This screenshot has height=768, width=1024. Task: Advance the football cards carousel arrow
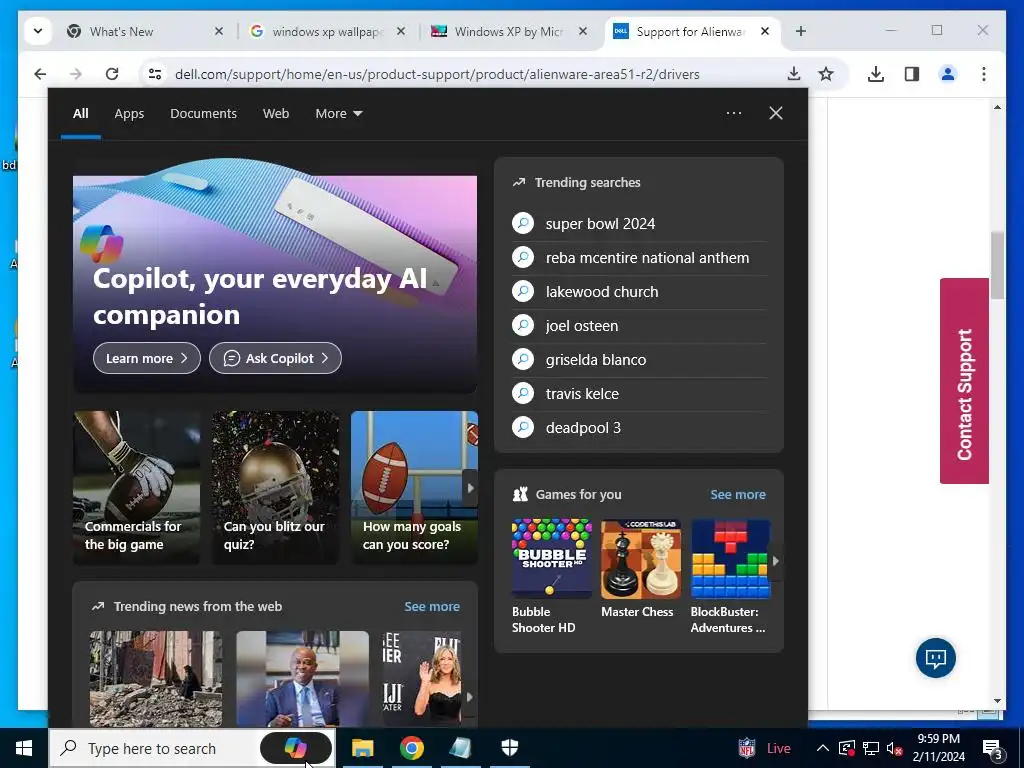click(470, 488)
